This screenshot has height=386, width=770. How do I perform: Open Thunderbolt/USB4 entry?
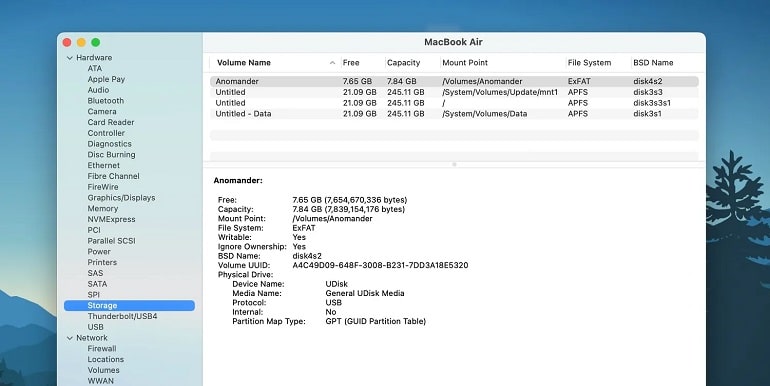[x=122, y=317]
